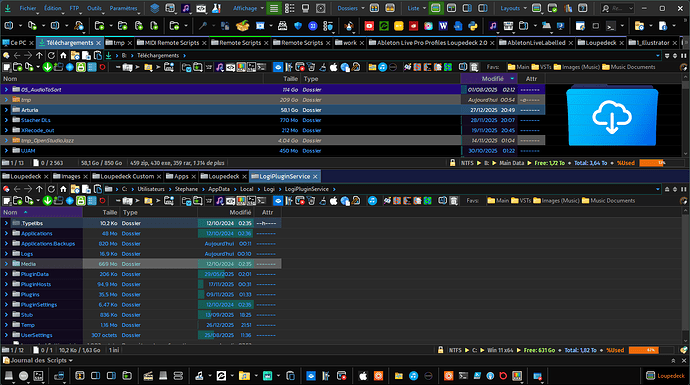690x385 pixels.
Task: Click the lower pane vertical scrollbar
Action: pos(685,275)
